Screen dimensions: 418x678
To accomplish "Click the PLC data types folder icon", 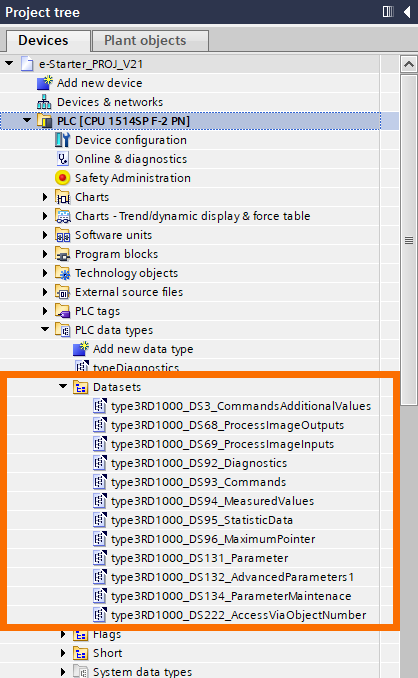I will click(63, 330).
